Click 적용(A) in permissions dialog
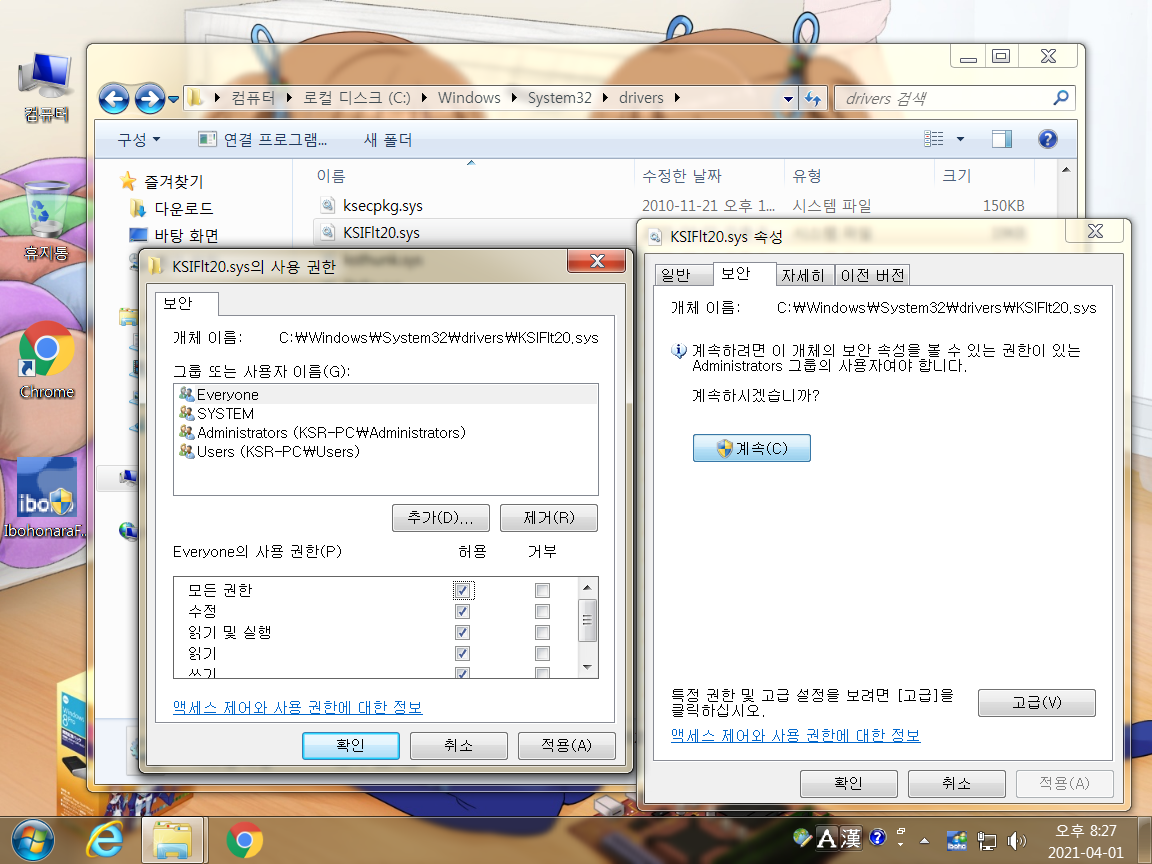The height and width of the screenshot is (864, 1152). [x=566, y=745]
